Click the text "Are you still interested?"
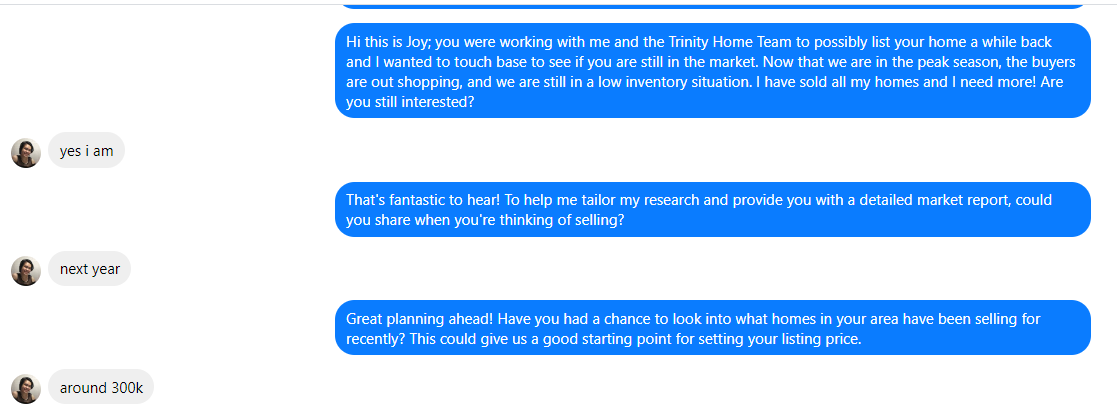 410,100
